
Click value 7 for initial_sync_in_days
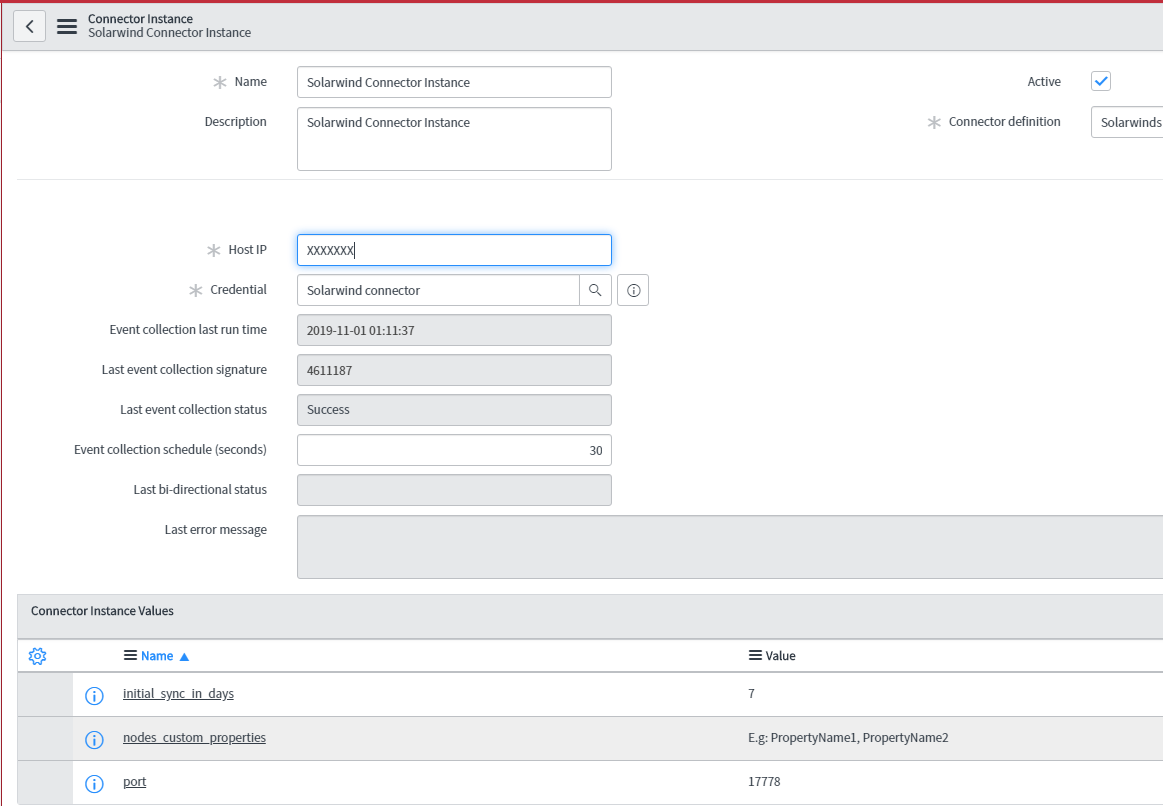pyautogui.click(x=751, y=693)
